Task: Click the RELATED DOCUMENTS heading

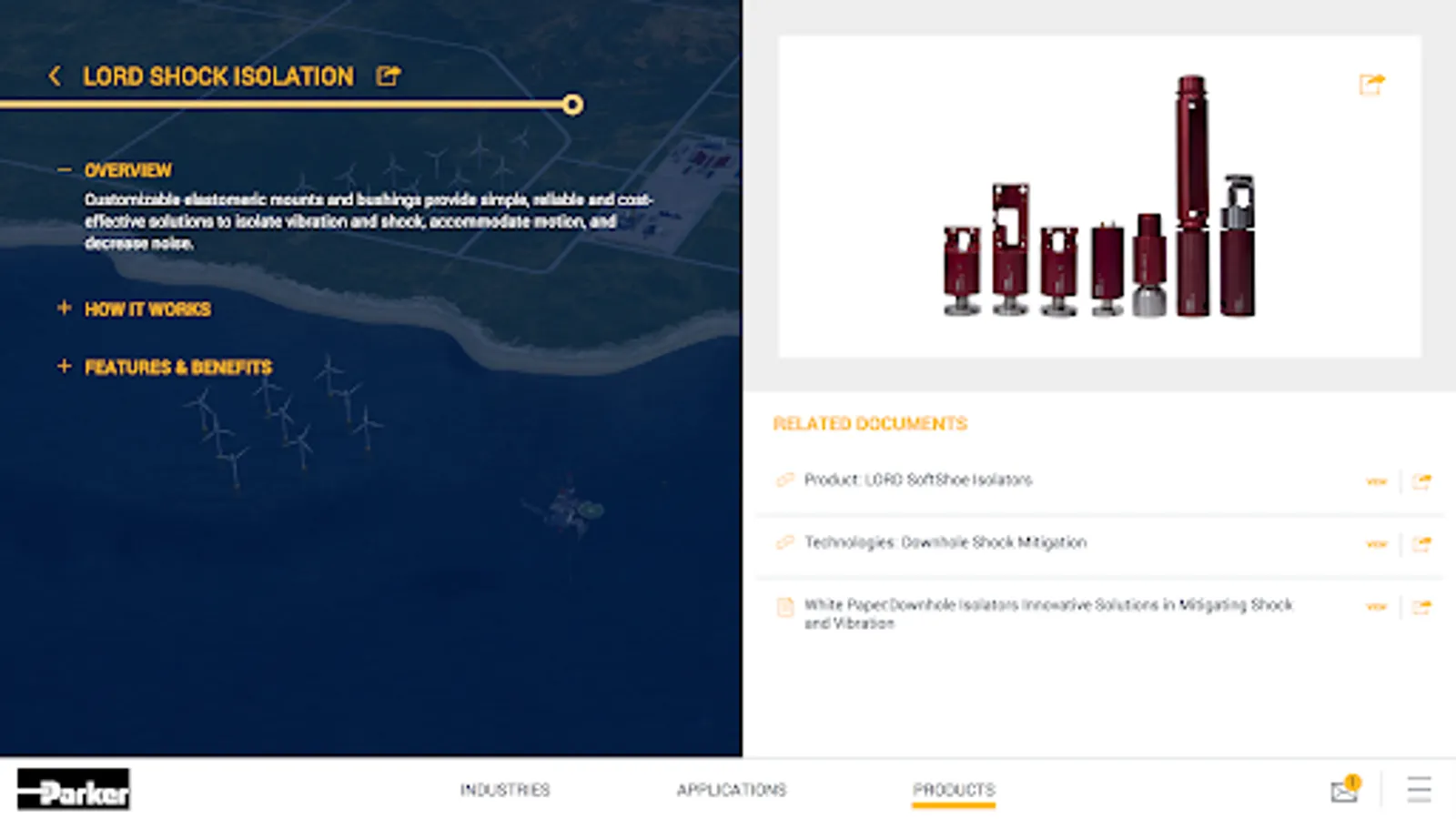Action: click(x=870, y=424)
